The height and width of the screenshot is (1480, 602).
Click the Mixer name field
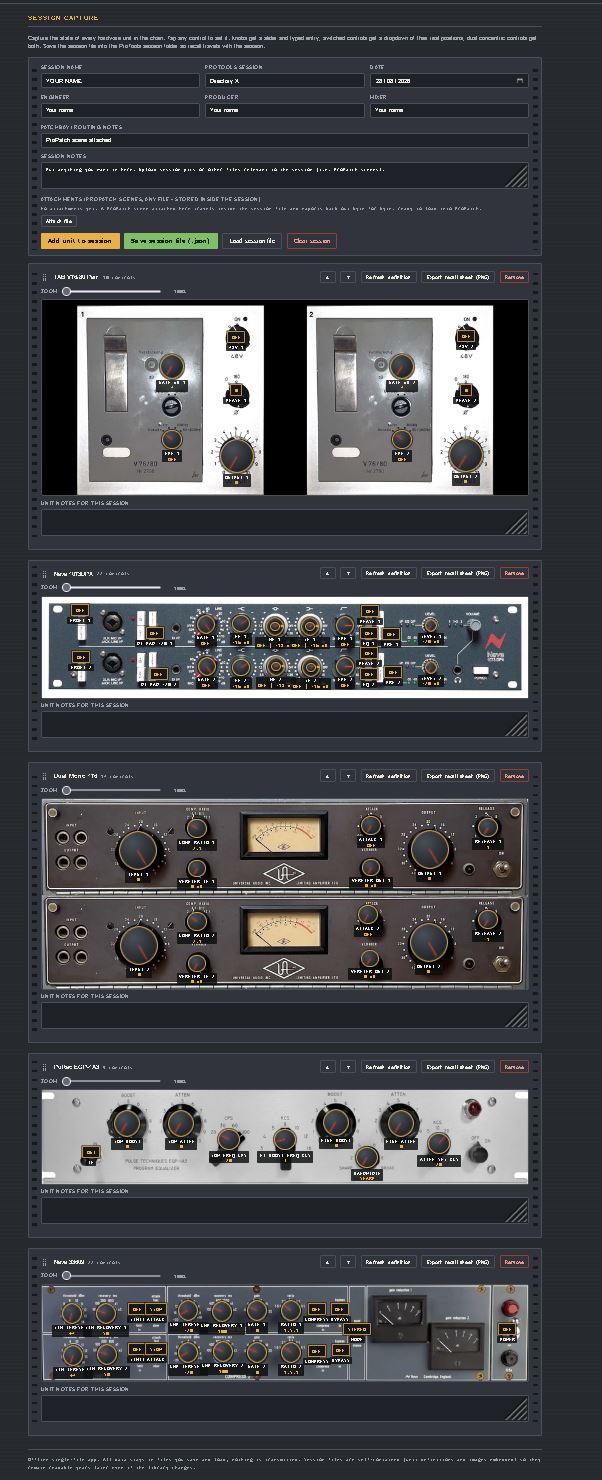pos(449,111)
